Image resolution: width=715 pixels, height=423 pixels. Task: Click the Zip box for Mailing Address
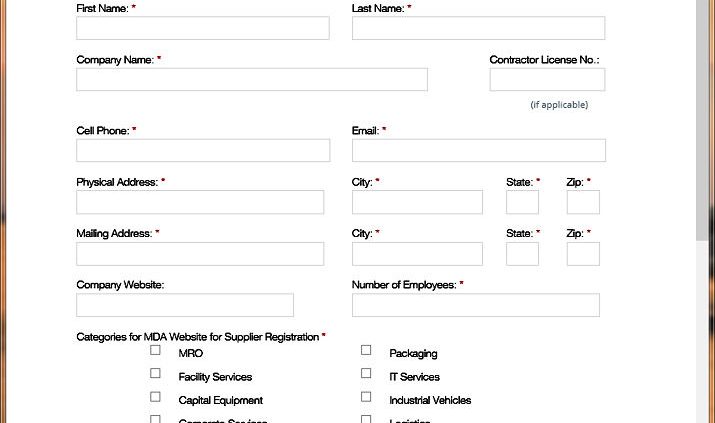coord(583,254)
